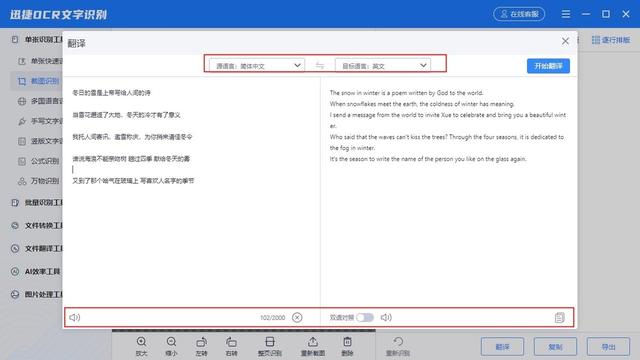Open target language dropdown 英文
The width and height of the screenshot is (640, 360).
[382, 65]
